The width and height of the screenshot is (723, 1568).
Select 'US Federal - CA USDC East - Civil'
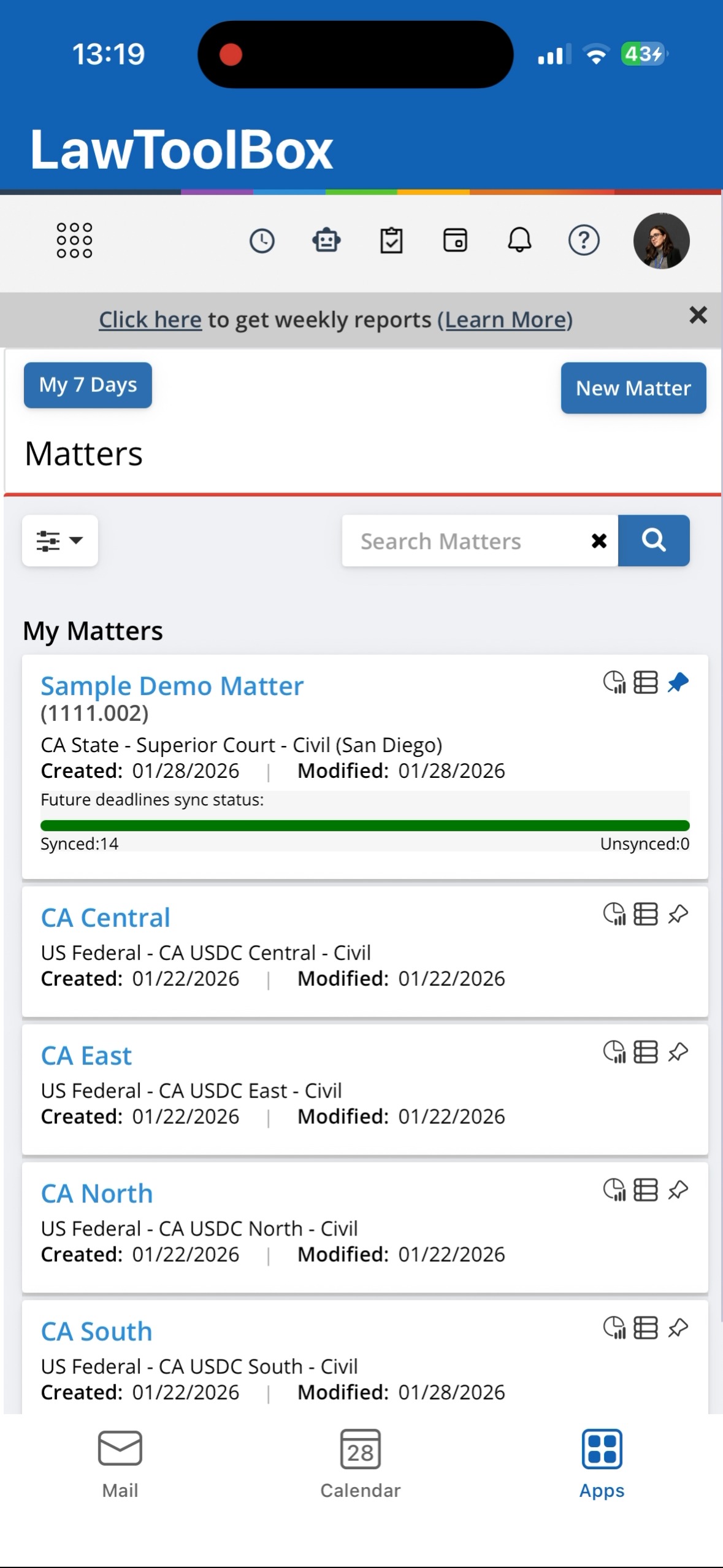(191, 1091)
